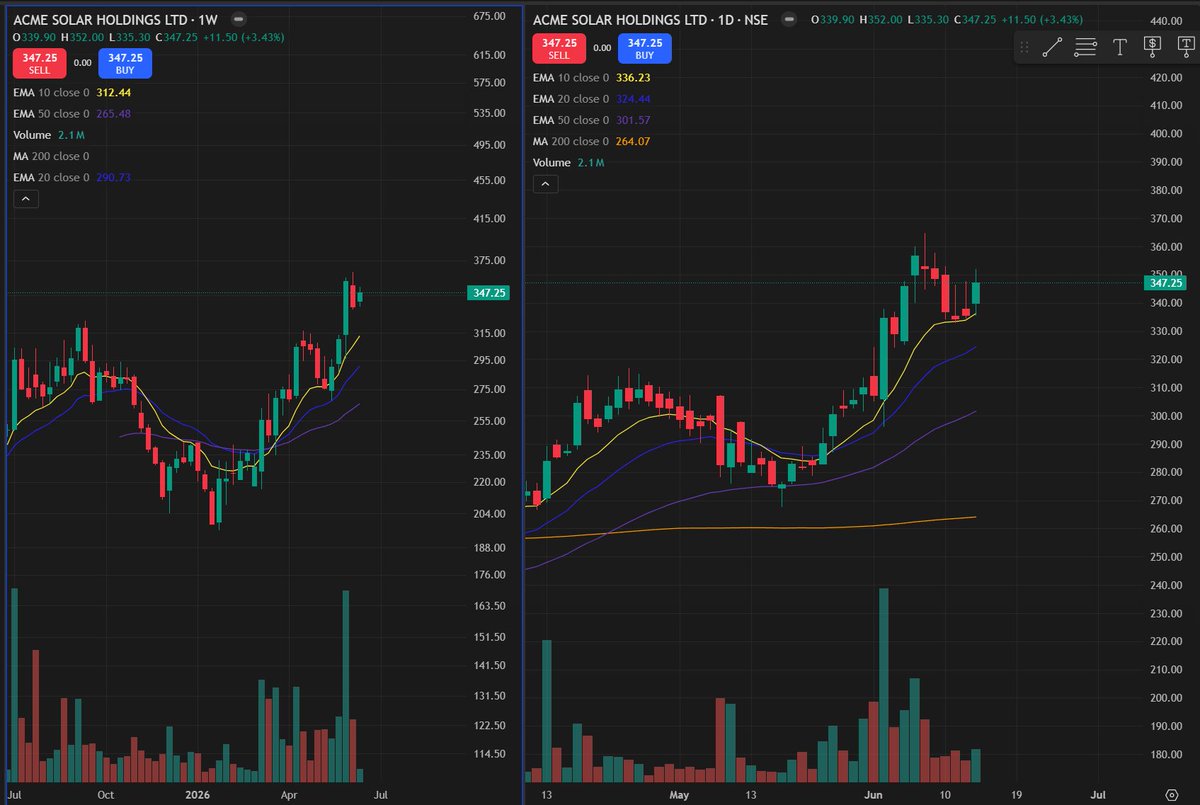Select the trend line drawing tool

pos(1052,47)
